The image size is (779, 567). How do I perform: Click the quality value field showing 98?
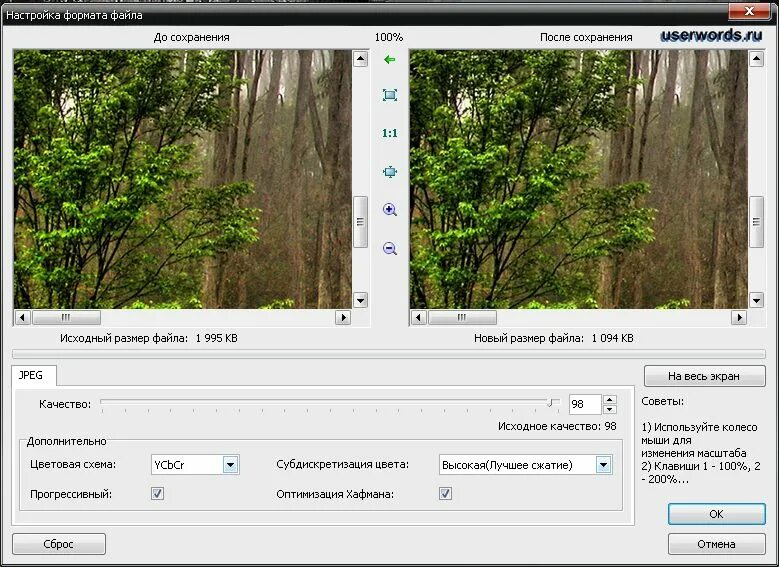click(x=585, y=404)
